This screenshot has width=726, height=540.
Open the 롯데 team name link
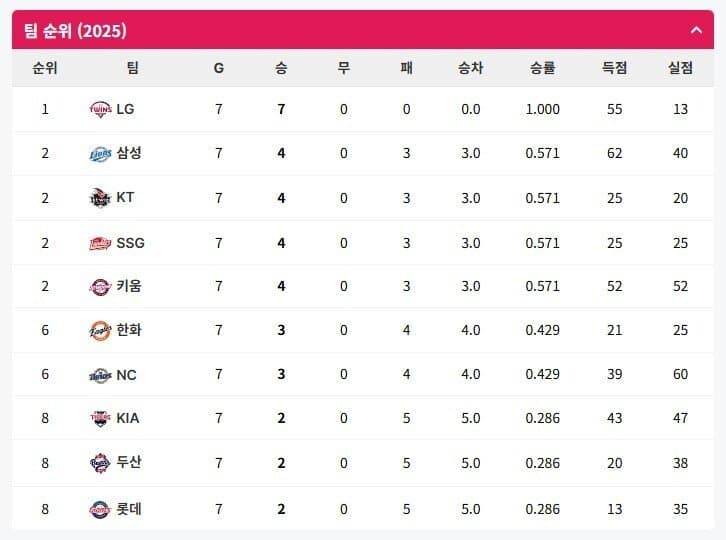[129, 509]
